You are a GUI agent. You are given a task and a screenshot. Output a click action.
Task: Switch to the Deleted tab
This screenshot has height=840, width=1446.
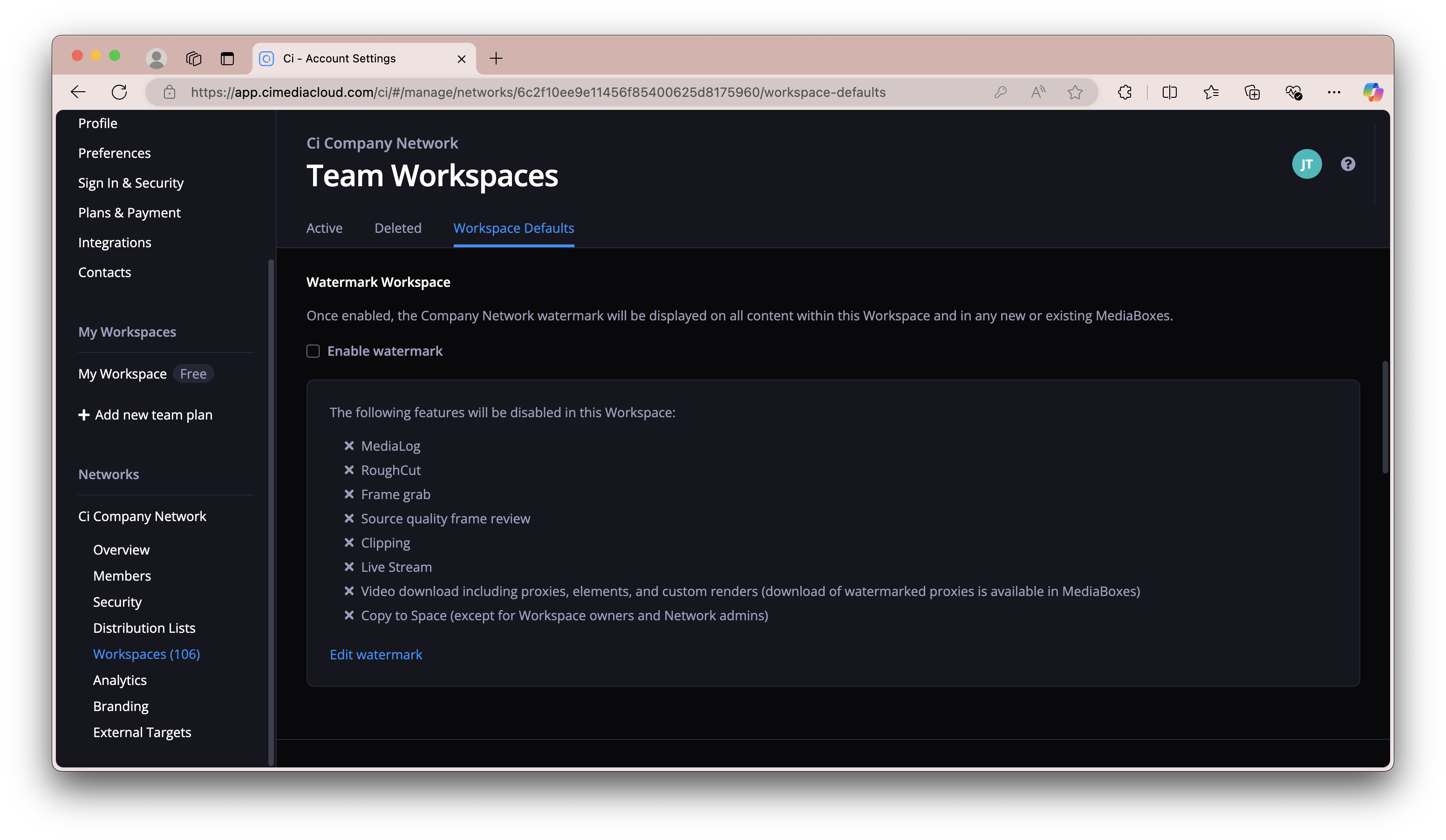398,228
